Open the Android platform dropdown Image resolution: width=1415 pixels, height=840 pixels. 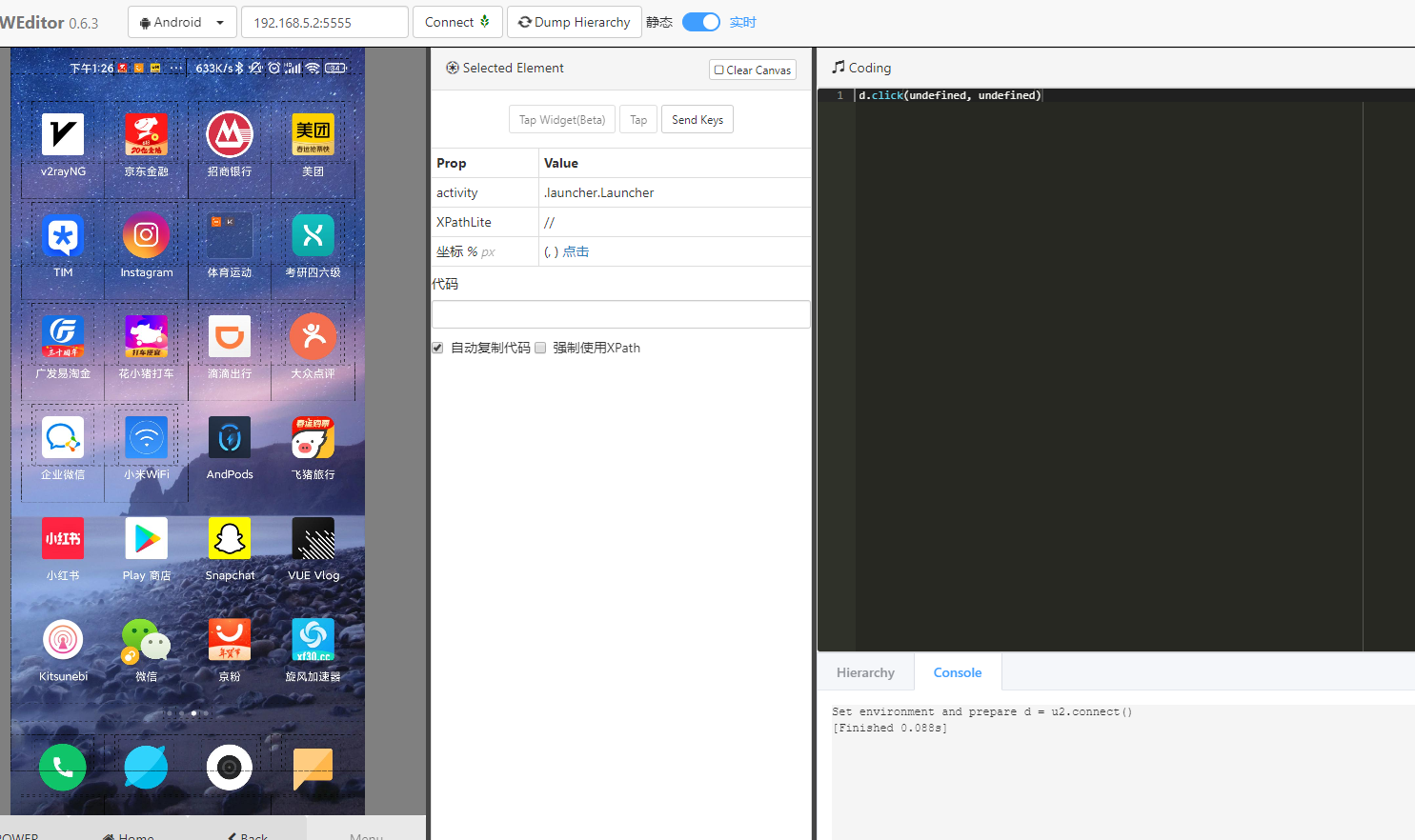tap(182, 22)
